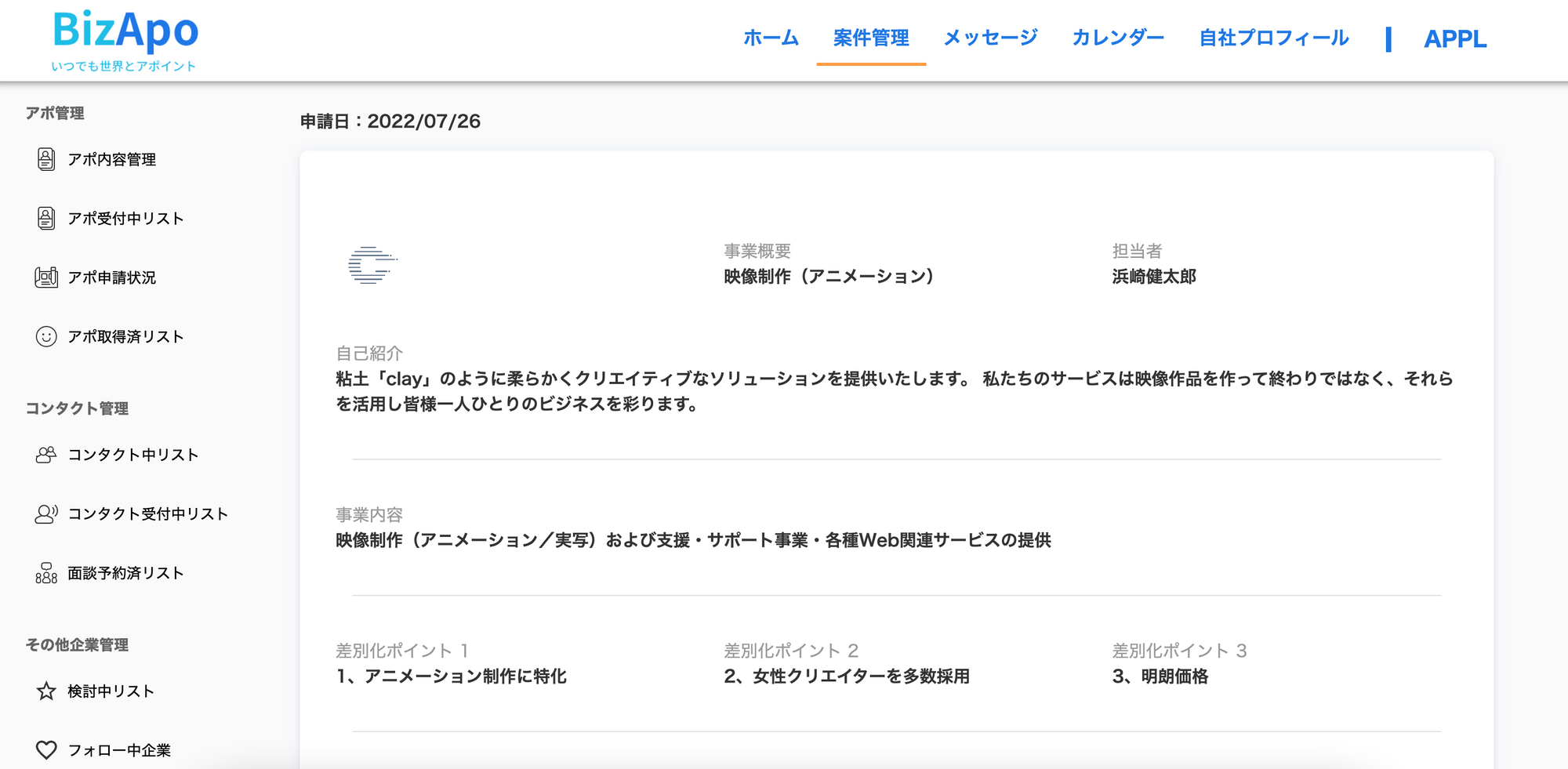This screenshot has width=1568, height=769.
Task: Open アポ内容管理 in sidebar
Action: coord(111,159)
